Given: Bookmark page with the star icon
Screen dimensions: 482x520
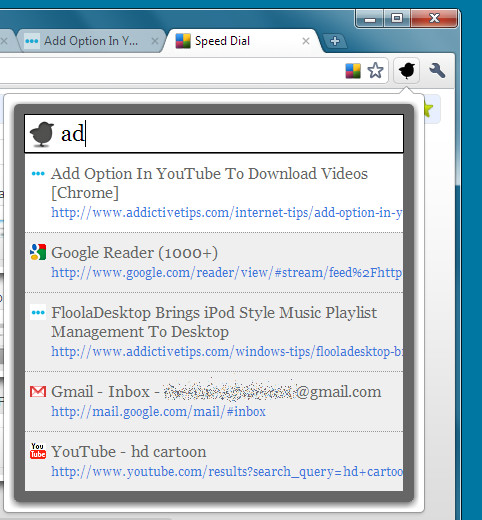Looking at the screenshot, I should [375, 70].
